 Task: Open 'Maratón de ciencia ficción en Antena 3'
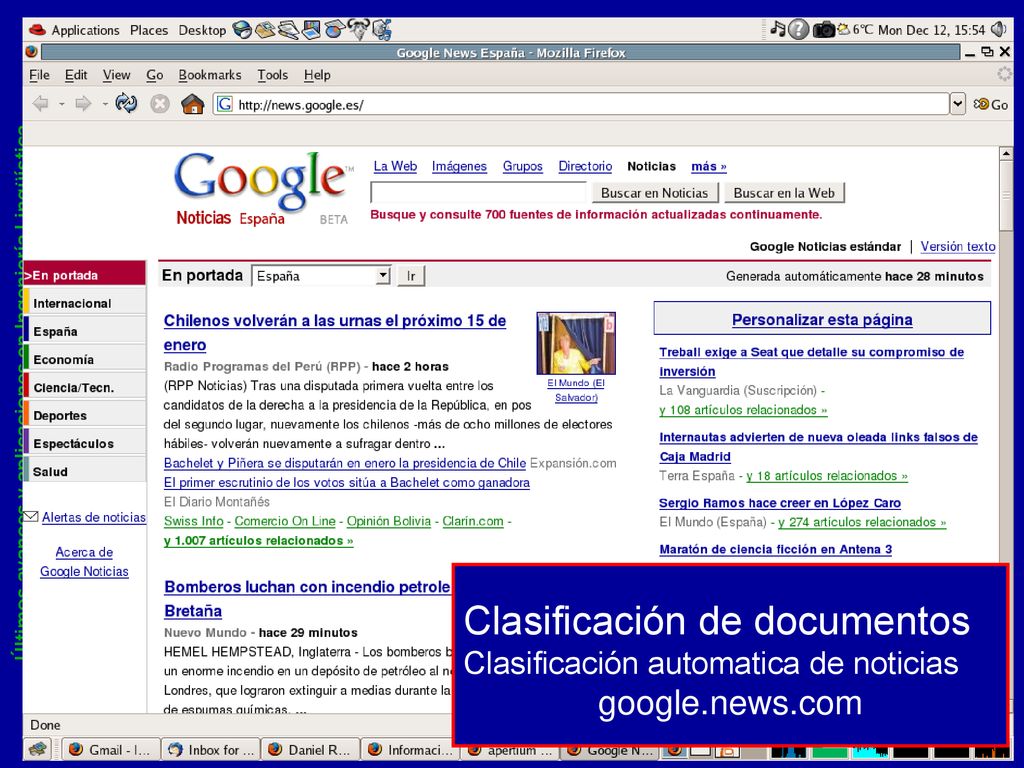click(x=776, y=549)
